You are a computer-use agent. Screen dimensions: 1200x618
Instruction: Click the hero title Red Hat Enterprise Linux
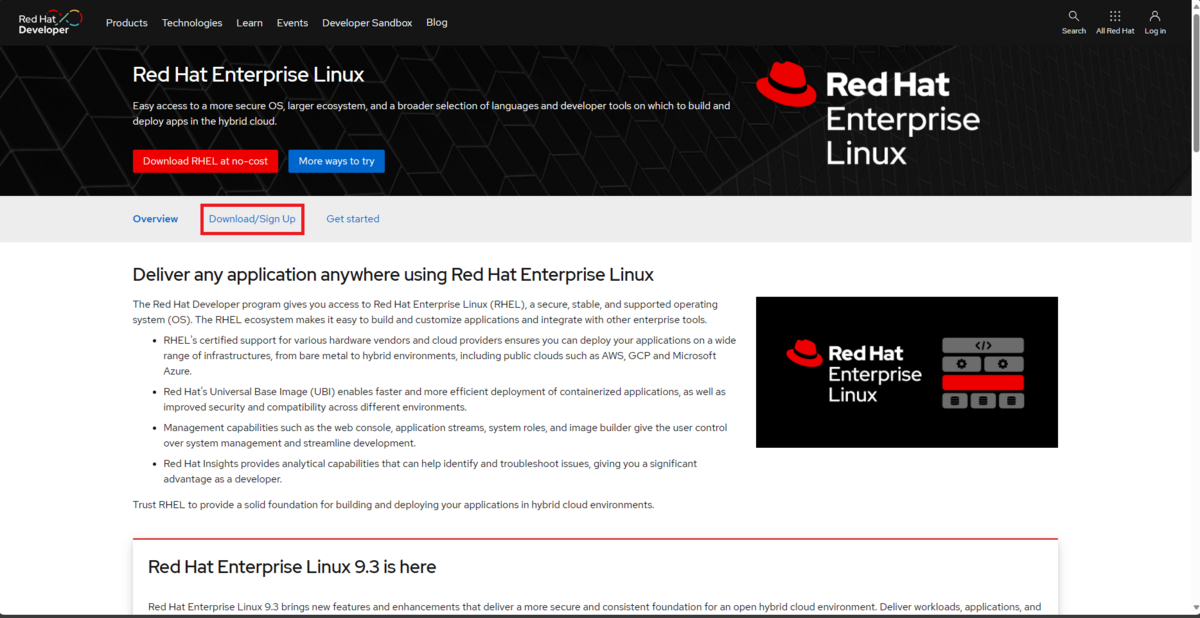249,75
